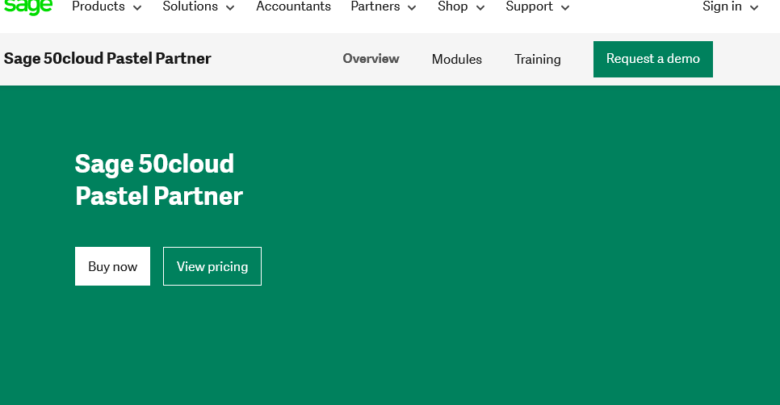Click the white Buy now button

112,266
